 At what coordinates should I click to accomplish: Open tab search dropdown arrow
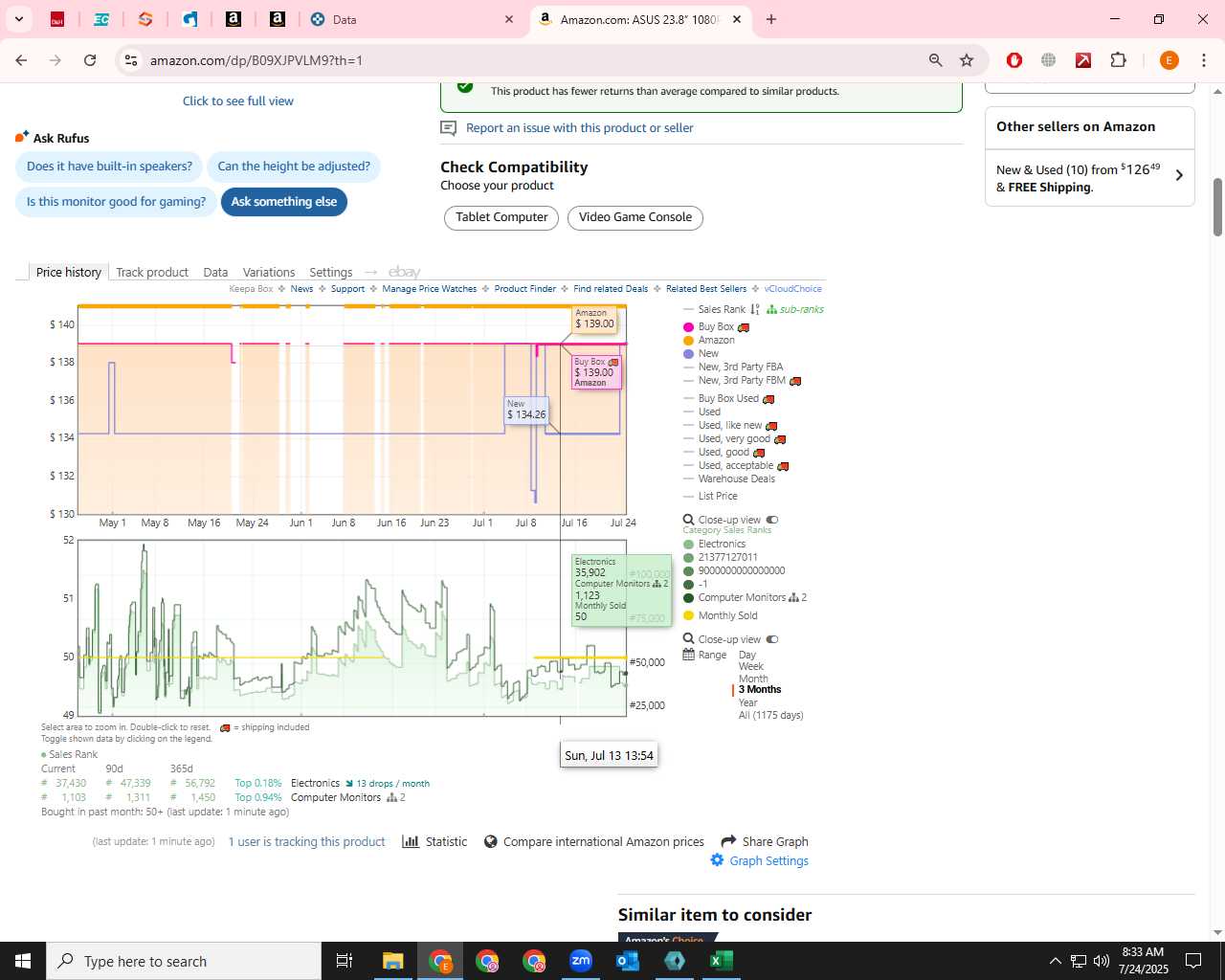coord(19,19)
